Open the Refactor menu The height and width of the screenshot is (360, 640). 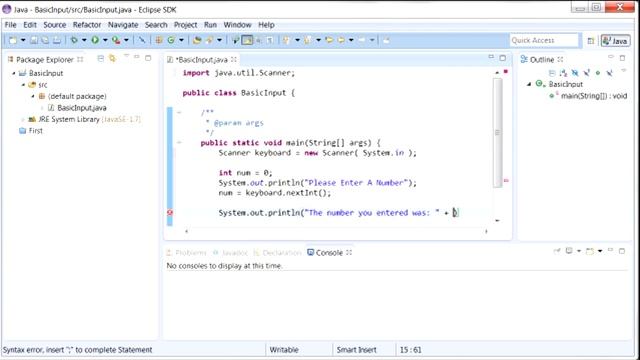click(x=87, y=25)
